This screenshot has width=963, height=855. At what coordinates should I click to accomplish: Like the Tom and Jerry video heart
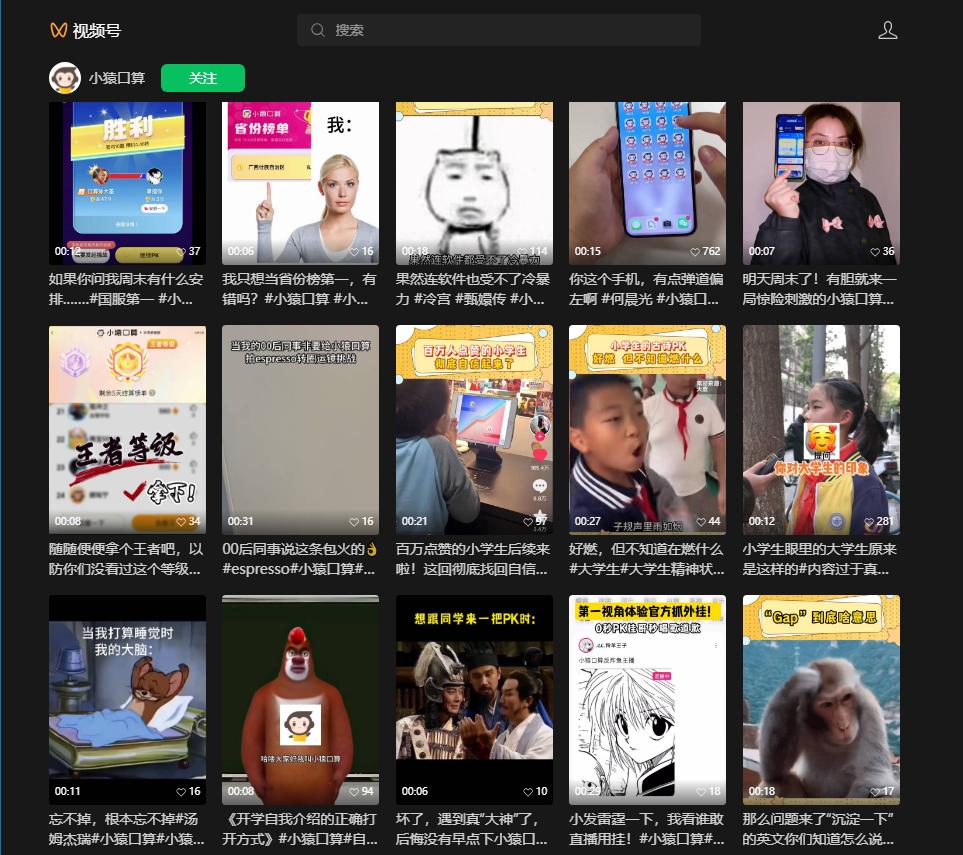tap(181, 792)
